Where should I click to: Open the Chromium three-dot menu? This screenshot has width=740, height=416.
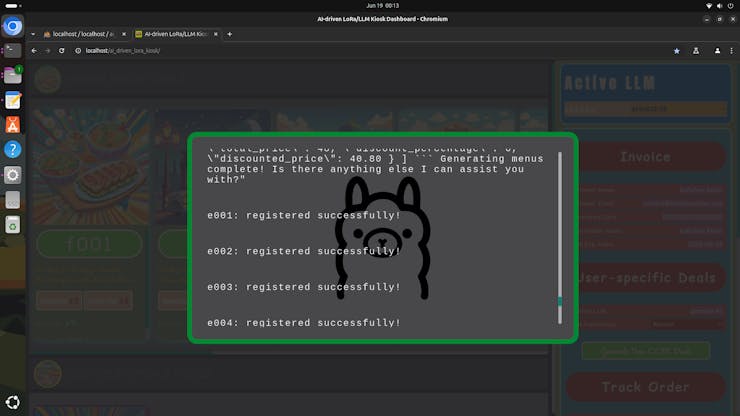click(x=732, y=51)
